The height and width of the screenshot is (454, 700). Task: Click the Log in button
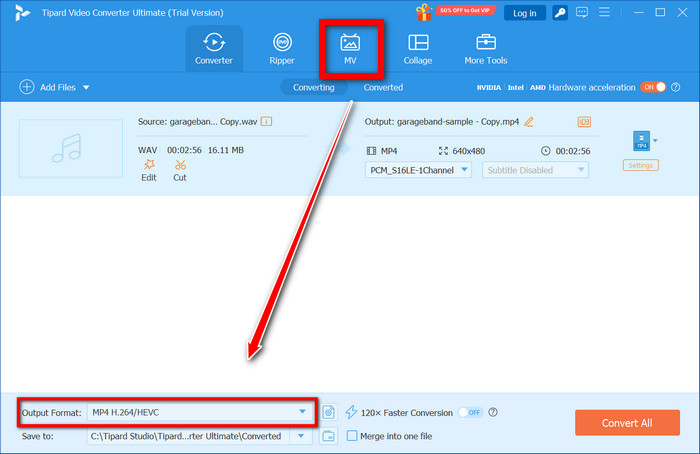pos(525,13)
